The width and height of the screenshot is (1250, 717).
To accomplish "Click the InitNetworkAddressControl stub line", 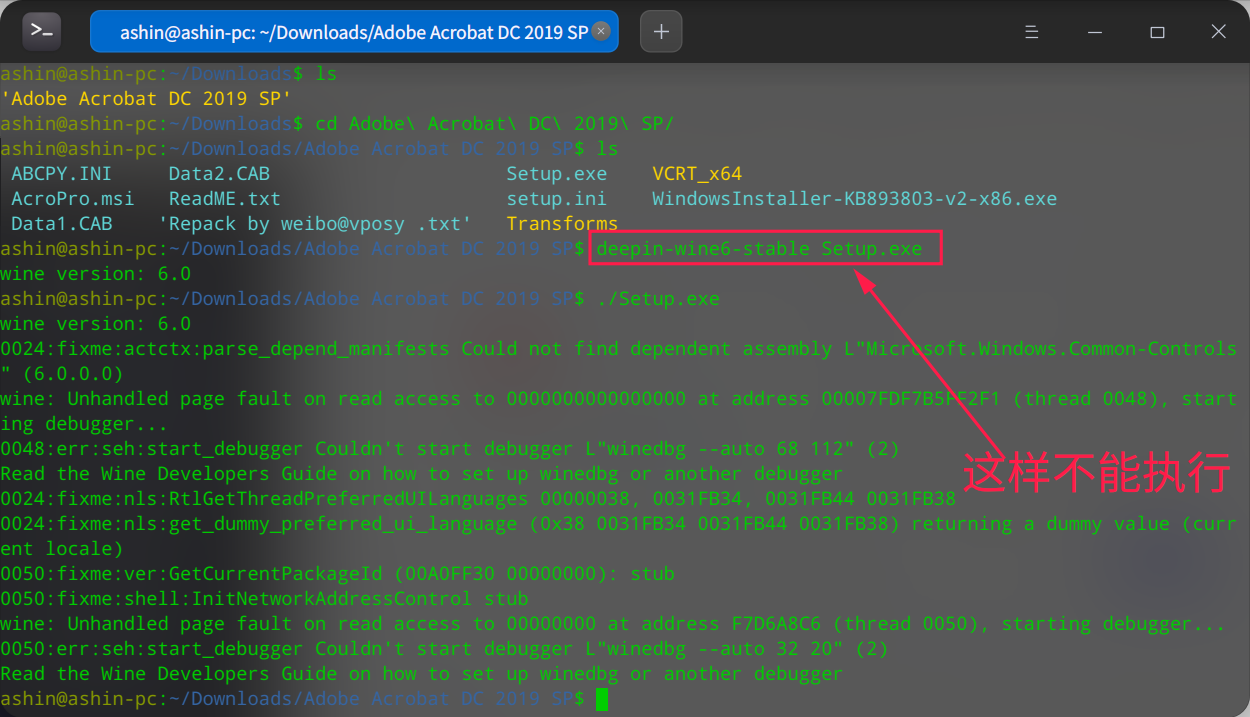I will [264, 599].
